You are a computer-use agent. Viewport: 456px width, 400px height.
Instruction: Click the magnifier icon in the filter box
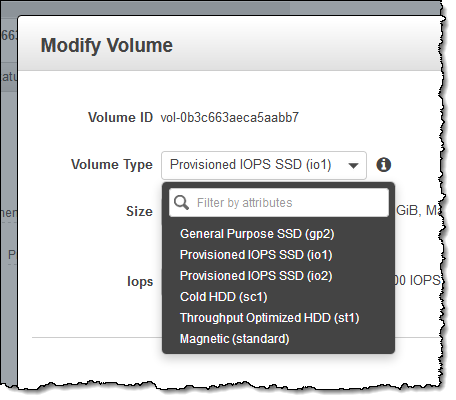tap(181, 202)
